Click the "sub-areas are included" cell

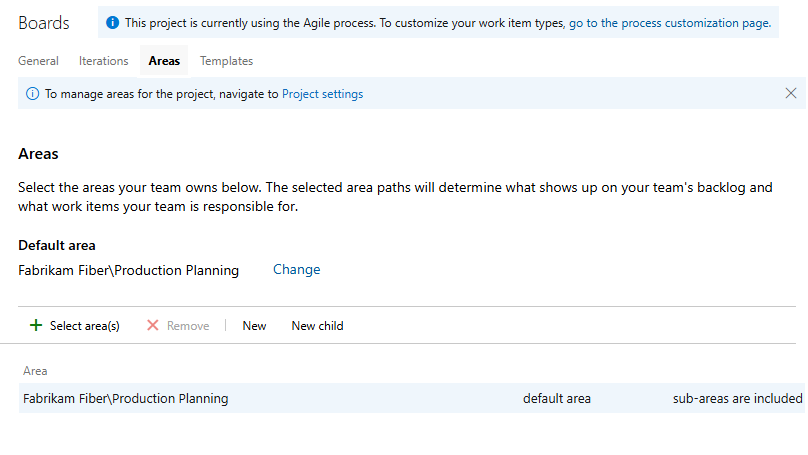(737, 399)
